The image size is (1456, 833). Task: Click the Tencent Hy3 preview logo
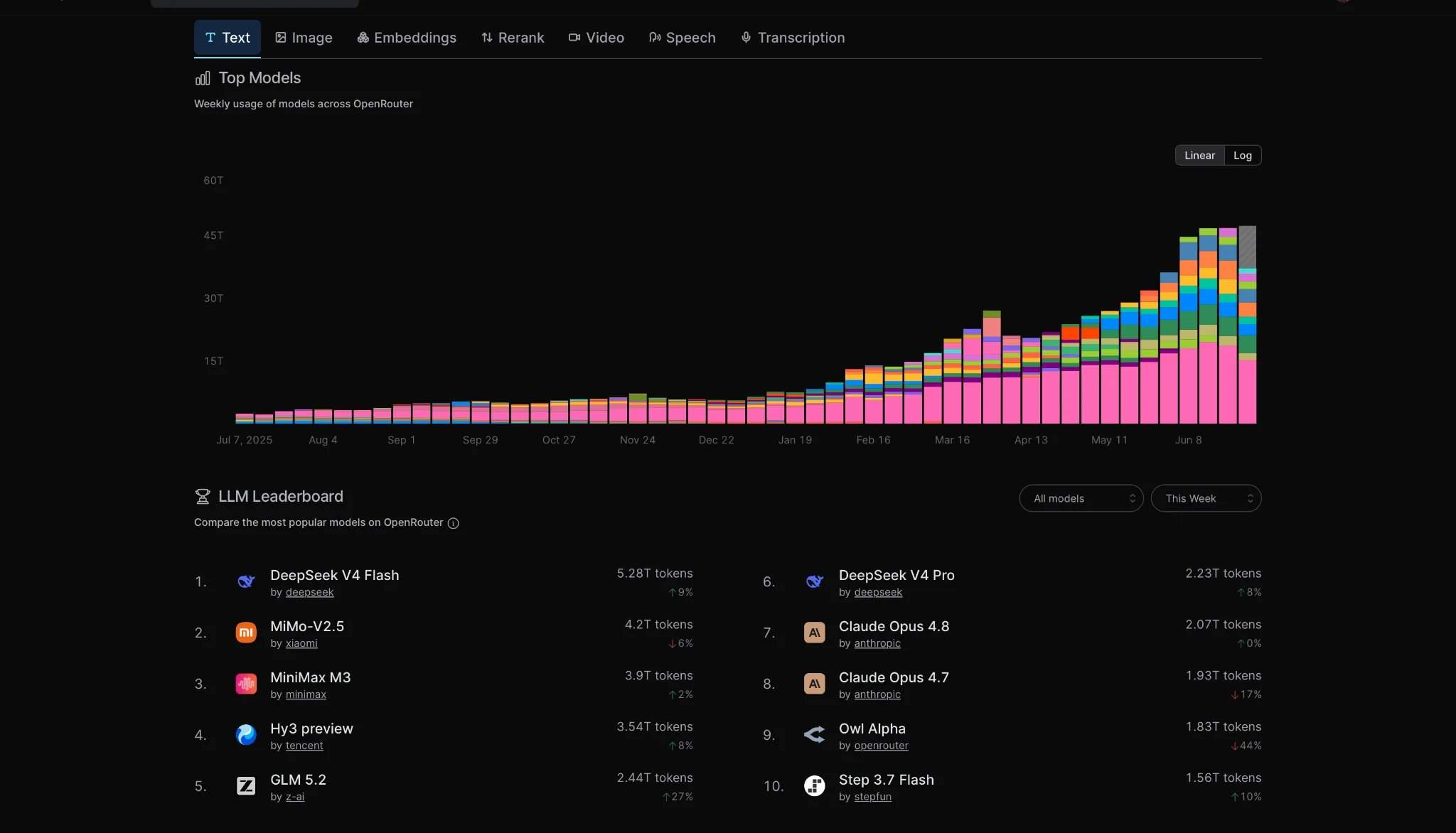(x=246, y=735)
